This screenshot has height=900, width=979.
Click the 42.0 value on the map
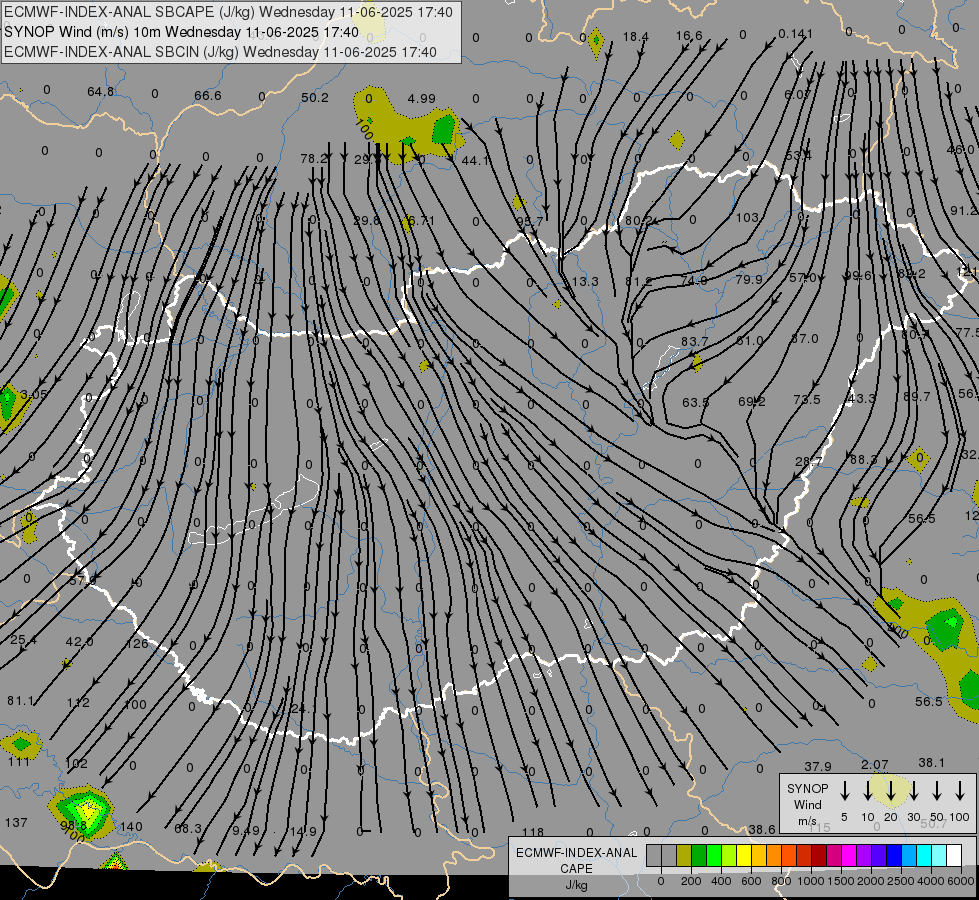(x=79, y=642)
